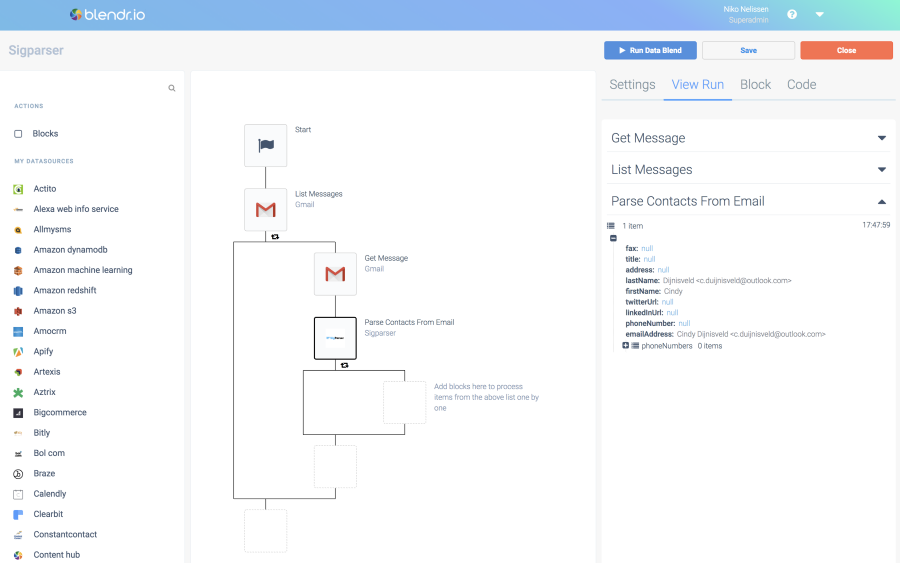Click the orange Close button
The image size is (900, 563).
(847, 51)
